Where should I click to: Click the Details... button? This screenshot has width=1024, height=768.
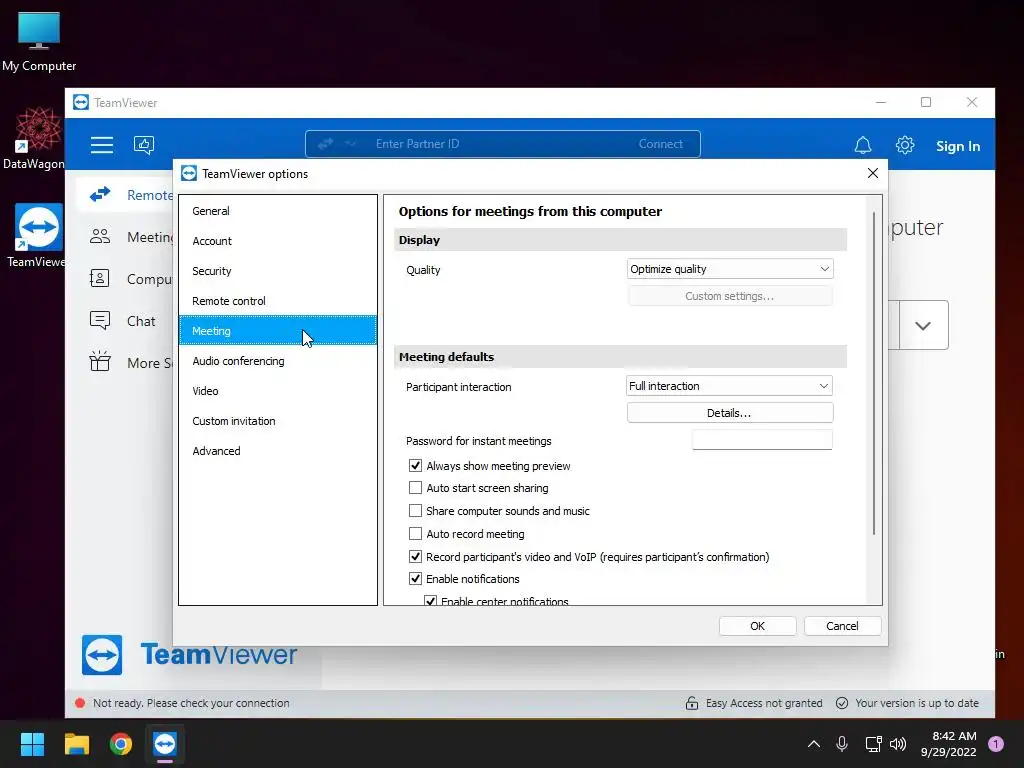click(x=729, y=413)
